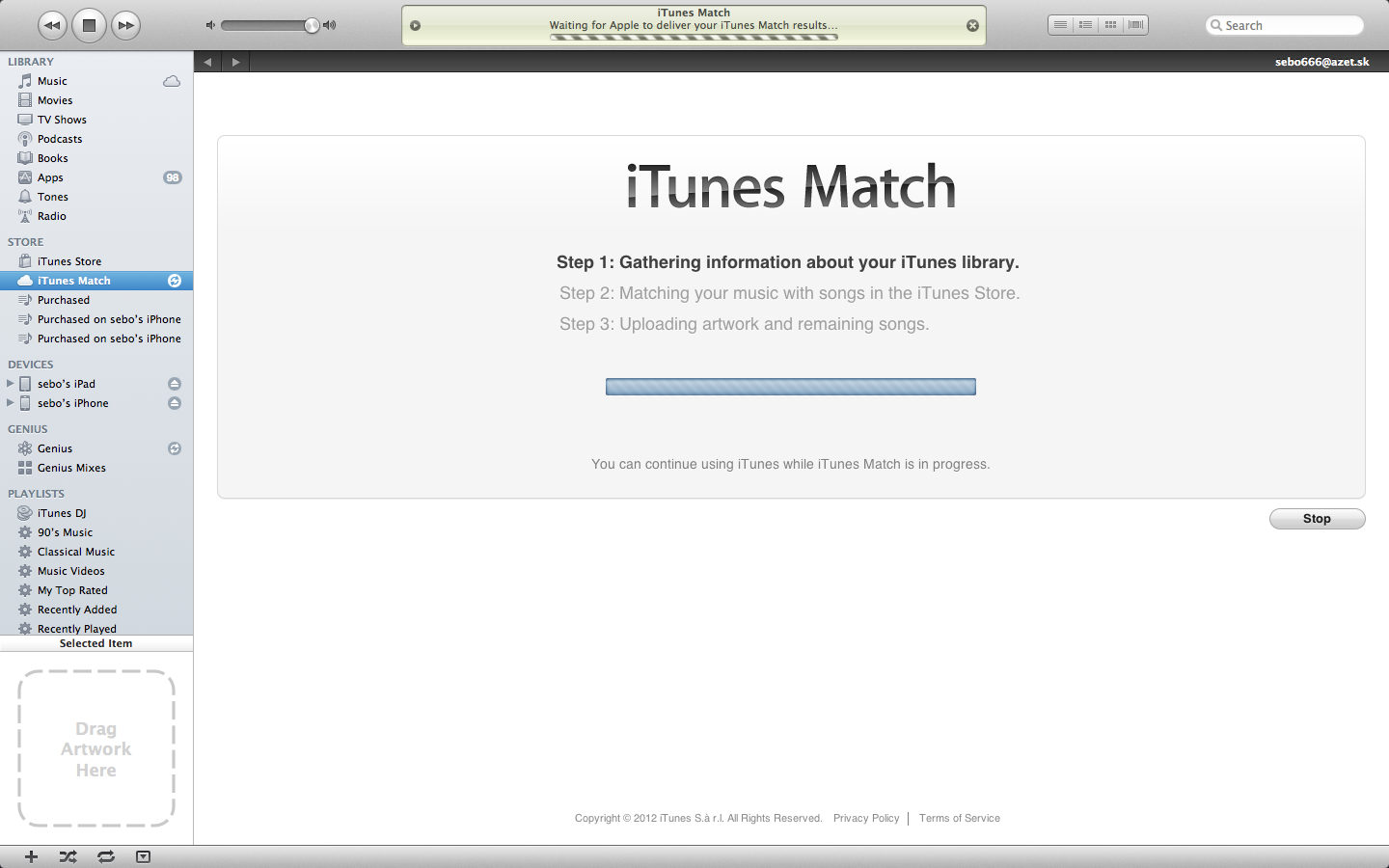Screen dimensions: 1389x868
Task: Eject sebo's iPad
Action: click(175, 384)
